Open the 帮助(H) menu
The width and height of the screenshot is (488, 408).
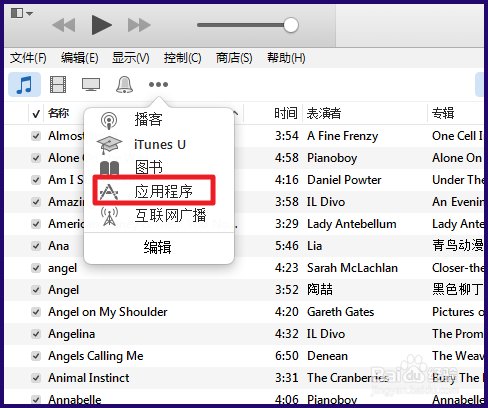(286, 58)
